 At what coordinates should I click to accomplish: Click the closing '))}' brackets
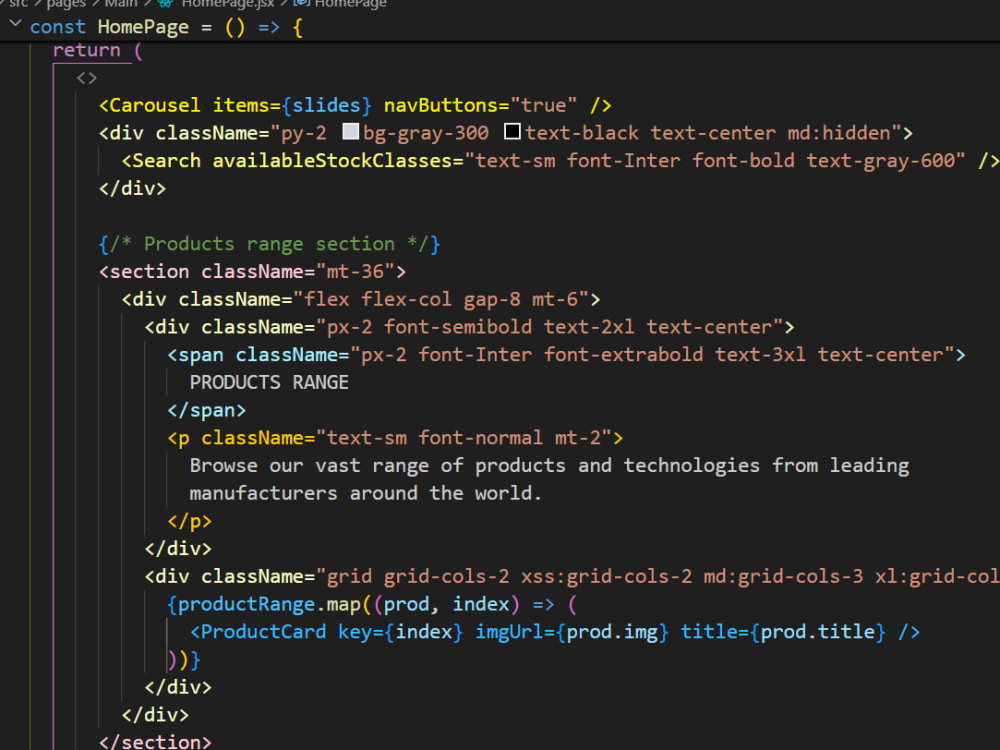pyautogui.click(x=184, y=659)
